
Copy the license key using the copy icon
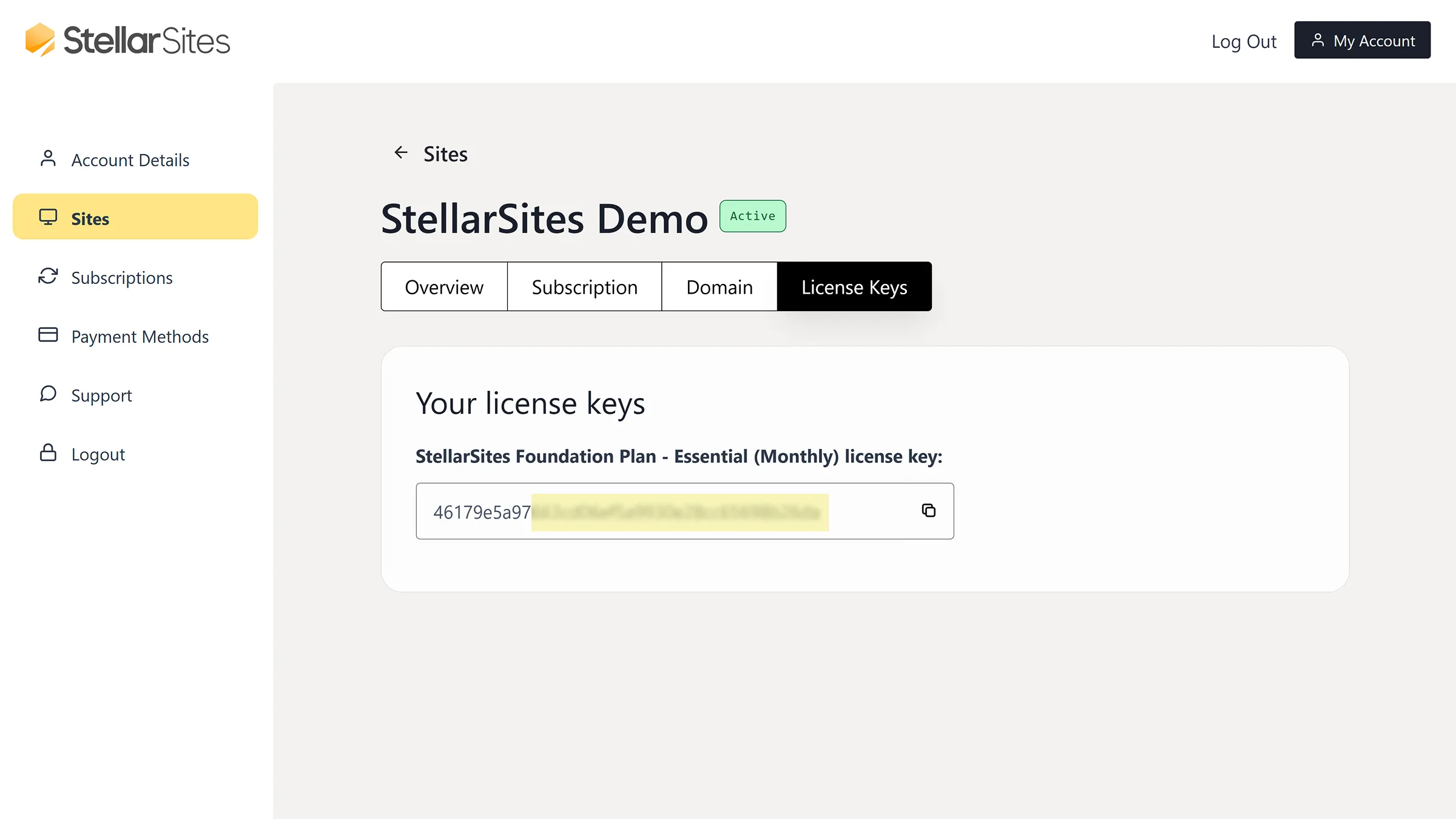[x=928, y=511]
